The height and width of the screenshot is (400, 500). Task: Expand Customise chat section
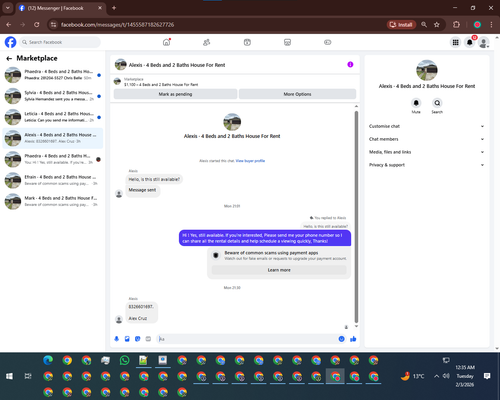[427, 126]
